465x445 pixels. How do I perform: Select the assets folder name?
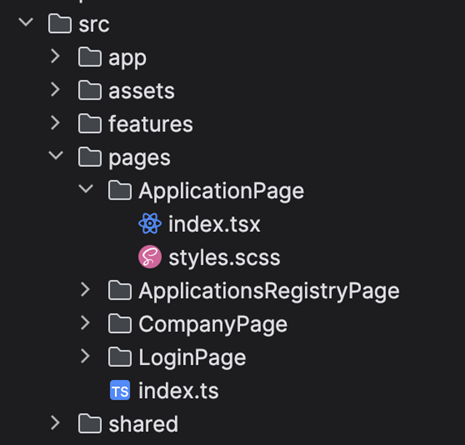click(142, 91)
